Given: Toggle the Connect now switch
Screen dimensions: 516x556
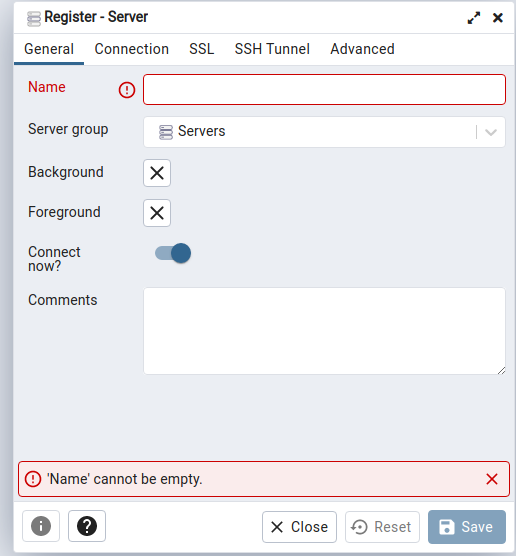Looking at the screenshot, I should tap(173, 253).
